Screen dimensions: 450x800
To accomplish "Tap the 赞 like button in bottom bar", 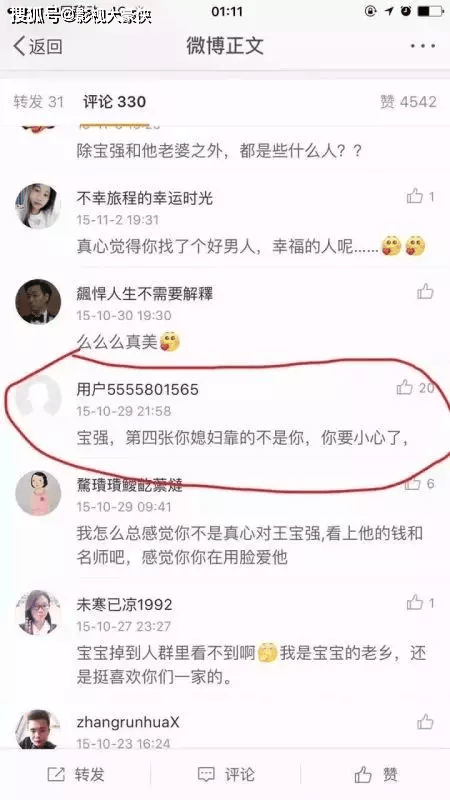I will pyautogui.click(x=376, y=774).
